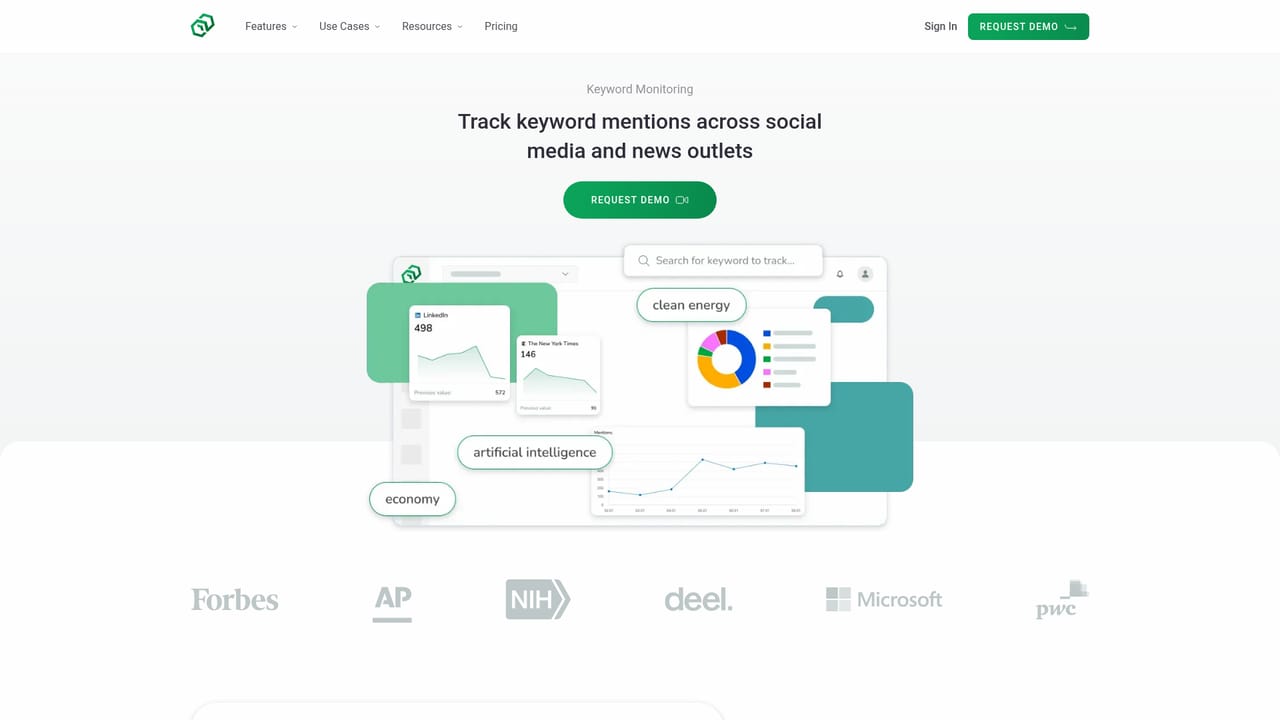1280x720 pixels.
Task: Click the user avatar icon in illustration
Action: (866, 274)
